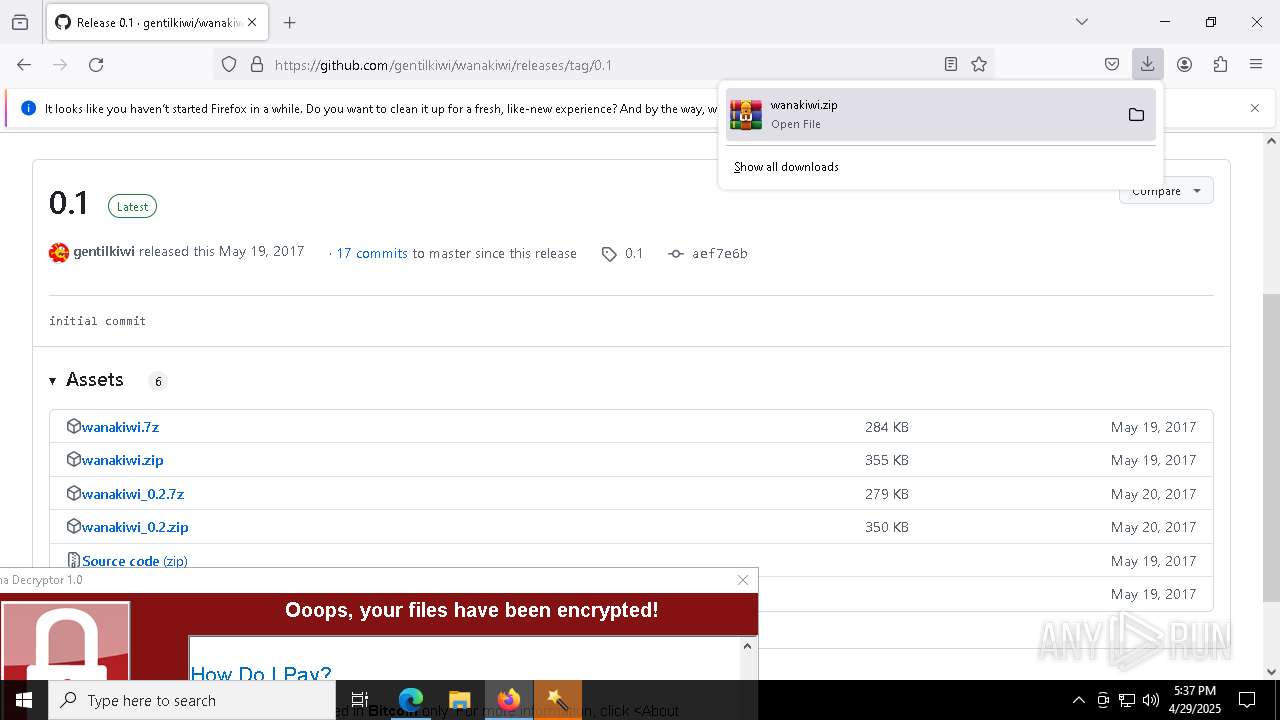Show tracking protection shield info
The height and width of the screenshot is (720, 1280).
coord(229,64)
